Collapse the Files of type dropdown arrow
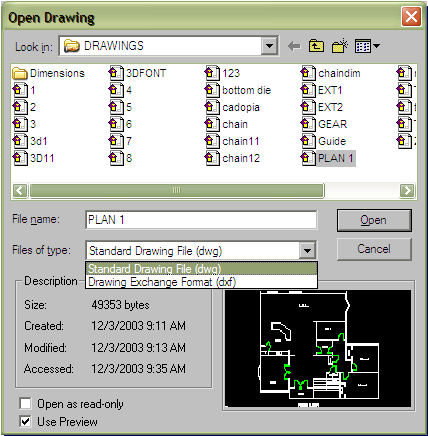428x436 pixels. point(307,251)
